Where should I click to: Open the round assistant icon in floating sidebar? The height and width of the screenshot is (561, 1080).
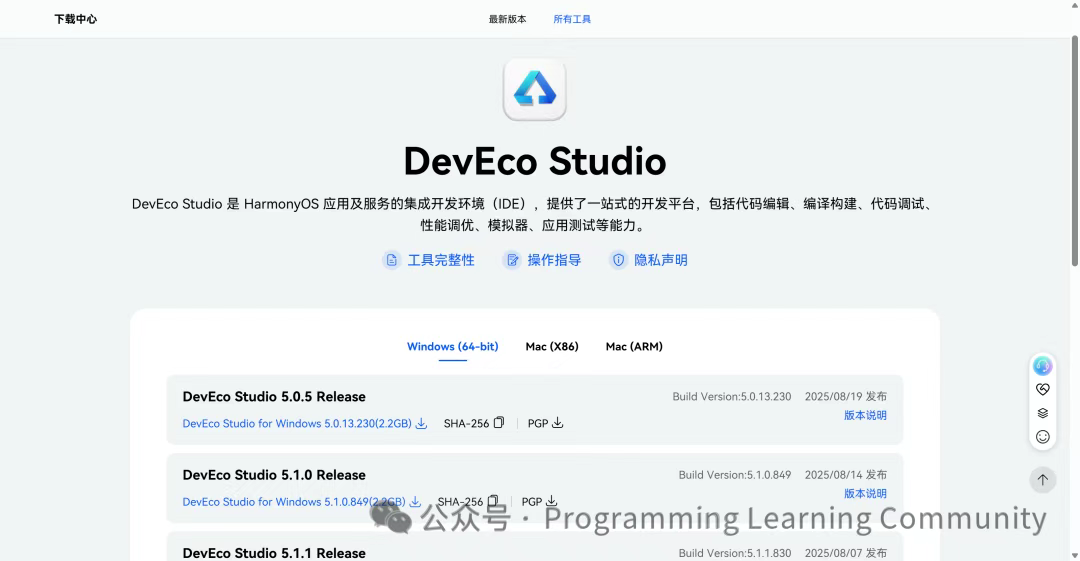(1043, 366)
